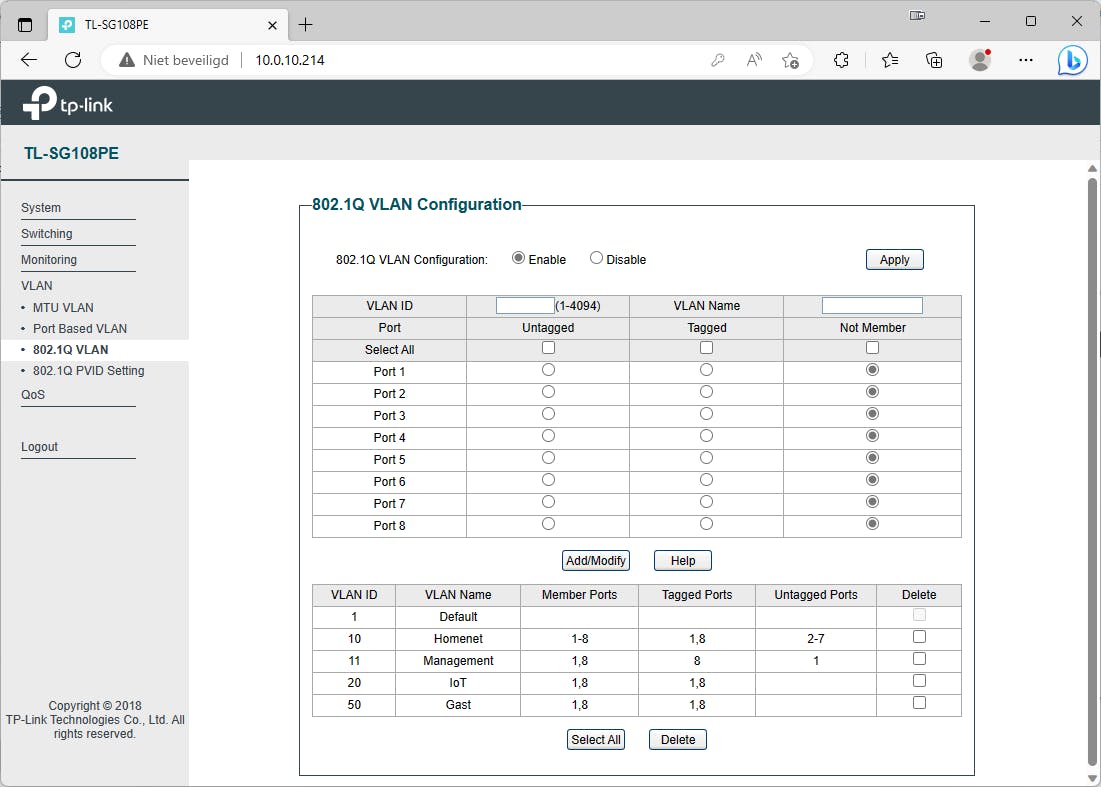Image resolution: width=1101 pixels, height=787 pixels.
Task: Click inside the VLAN Name input field
Action: click(x=871, y=305)
